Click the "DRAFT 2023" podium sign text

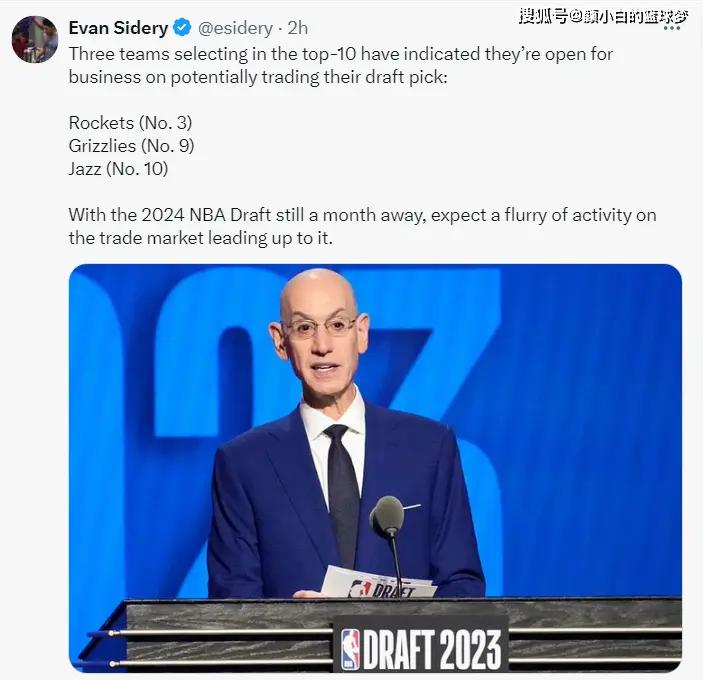coord(431,649)
